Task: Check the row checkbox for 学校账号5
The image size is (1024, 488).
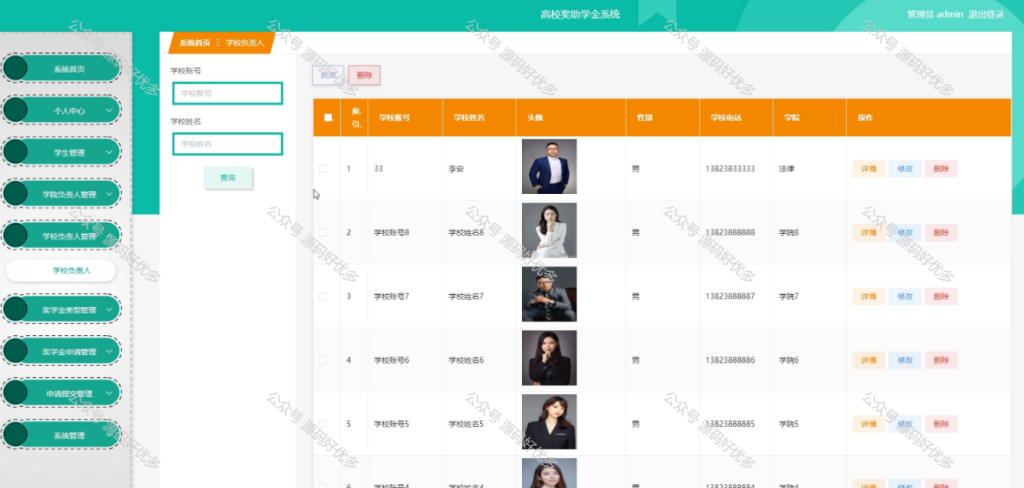Action: pyautogui.click(x=323, y=423)
